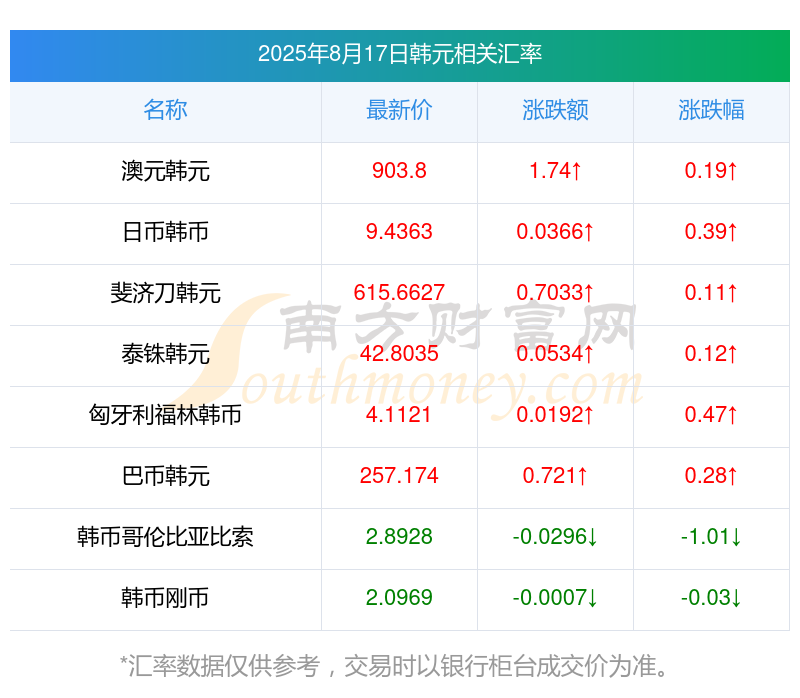Click the percent change 0.12↑
This screenshot has height=698, width=800.
(x=711, y=354)
